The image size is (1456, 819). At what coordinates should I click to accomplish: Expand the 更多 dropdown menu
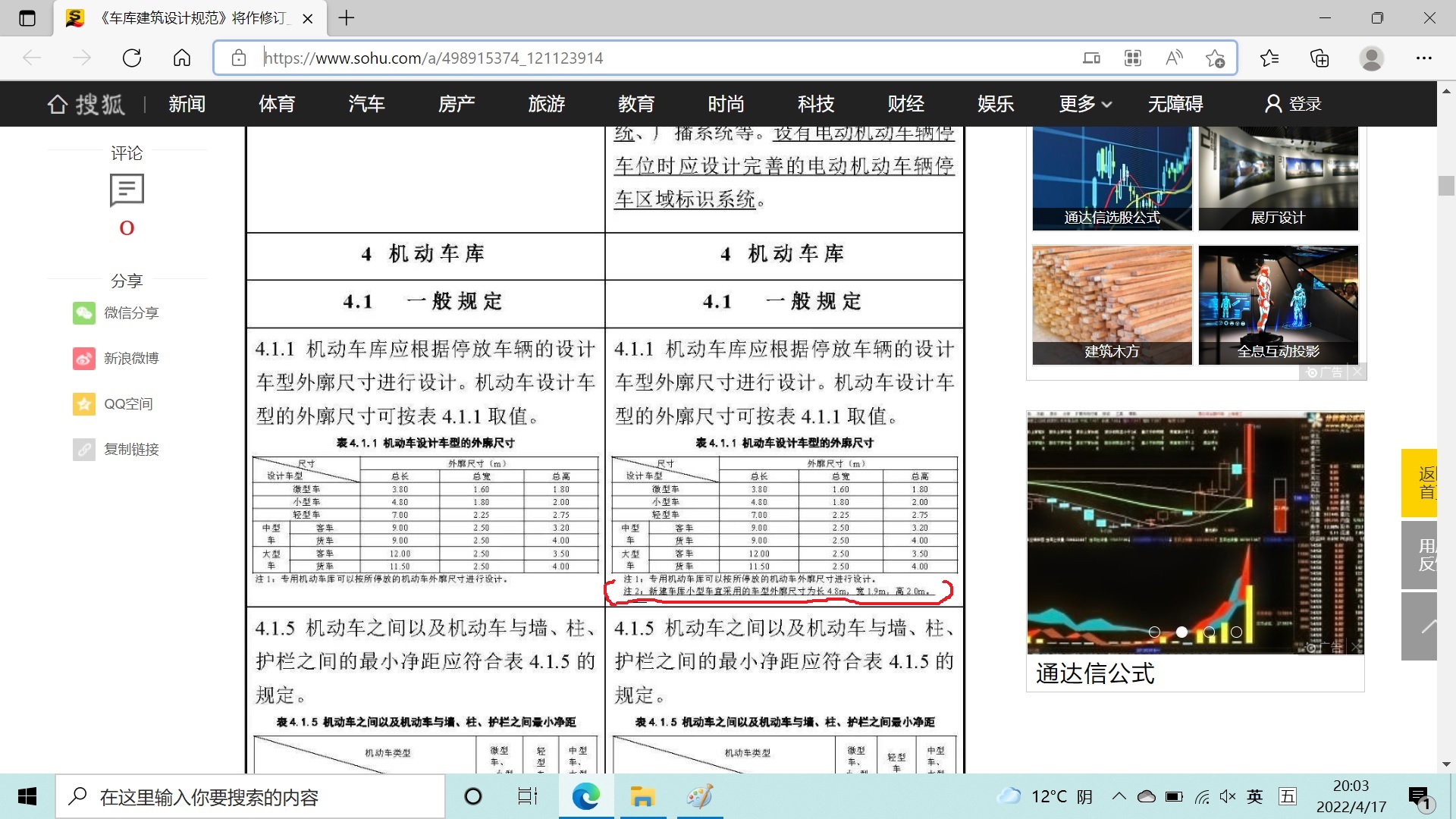(1085, 104)
